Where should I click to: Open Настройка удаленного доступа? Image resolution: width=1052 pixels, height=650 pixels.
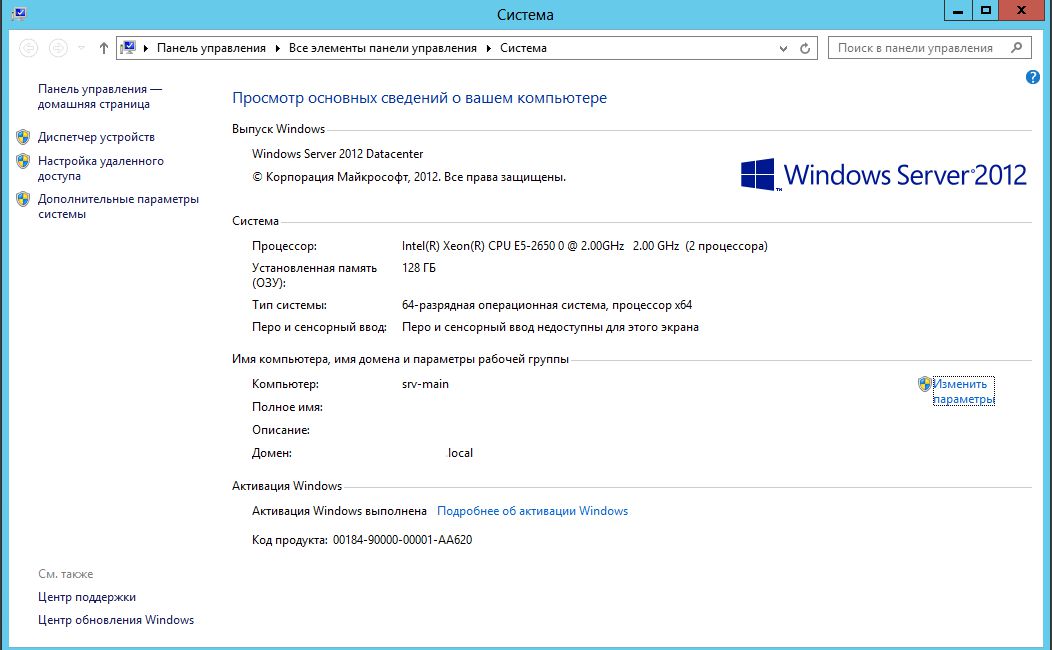pyautogui.click(x=101, y=168)
